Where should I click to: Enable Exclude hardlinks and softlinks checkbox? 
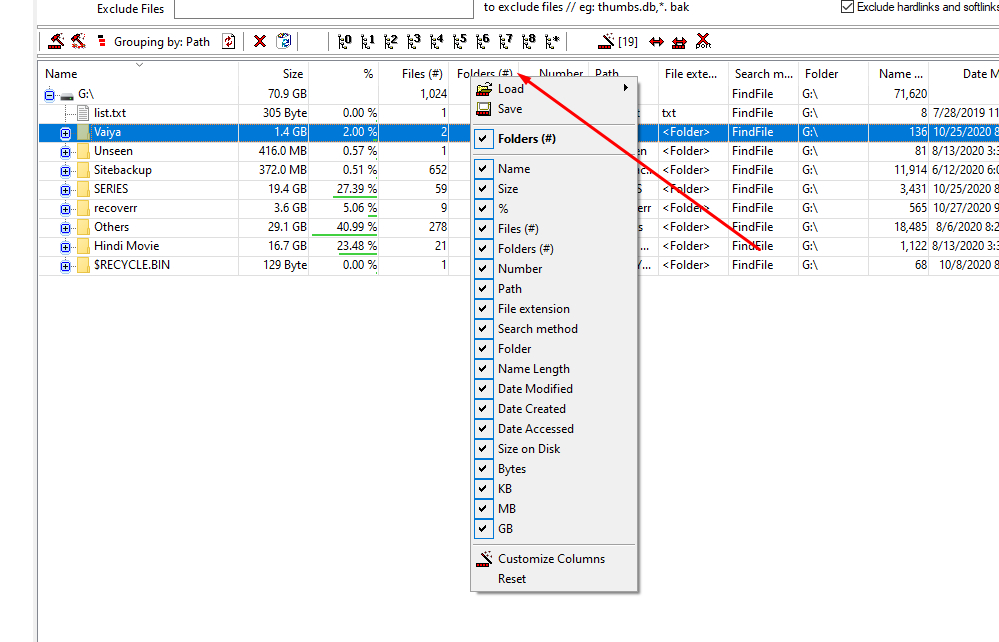(x=848, y=7)
